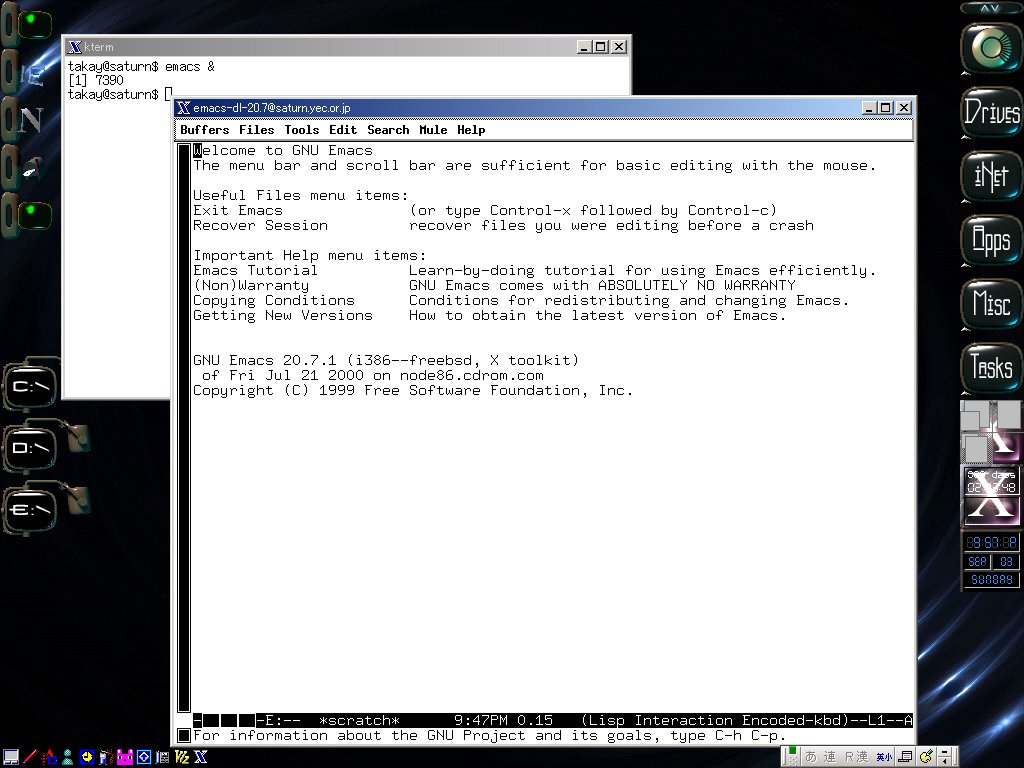Toggle R漢 romaji-kanji mode in IME bar
Screen dimensions: 1024x768
(x=856, y=757)
